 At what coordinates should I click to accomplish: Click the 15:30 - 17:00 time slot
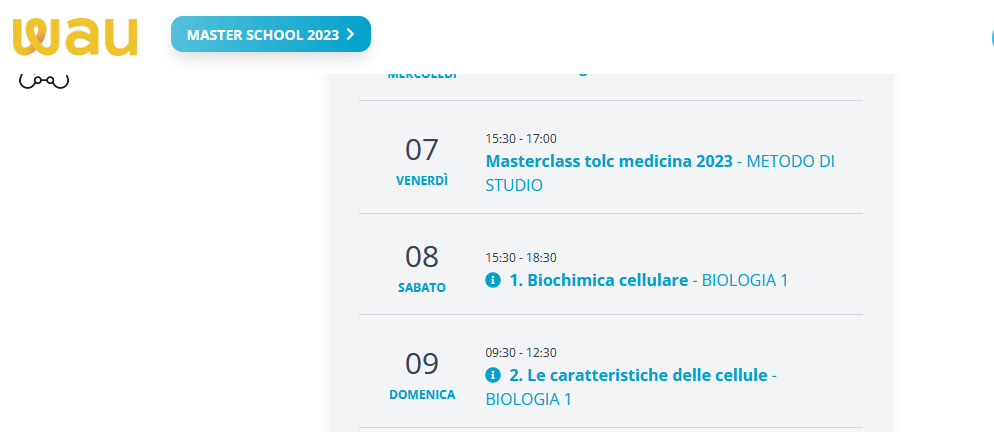point(521,138)
